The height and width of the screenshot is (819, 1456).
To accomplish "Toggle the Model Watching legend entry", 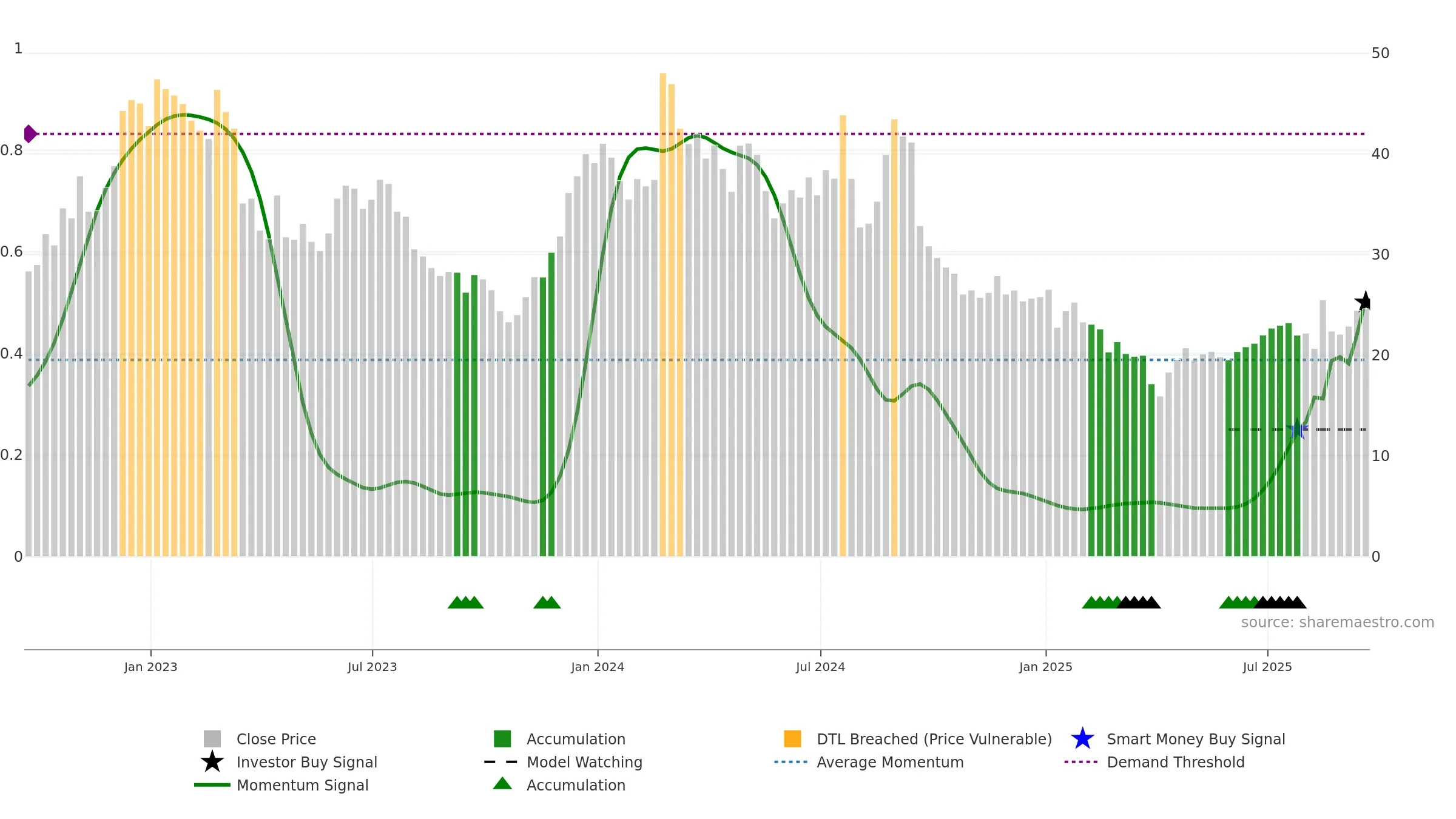I will click(x=563, y=762).
